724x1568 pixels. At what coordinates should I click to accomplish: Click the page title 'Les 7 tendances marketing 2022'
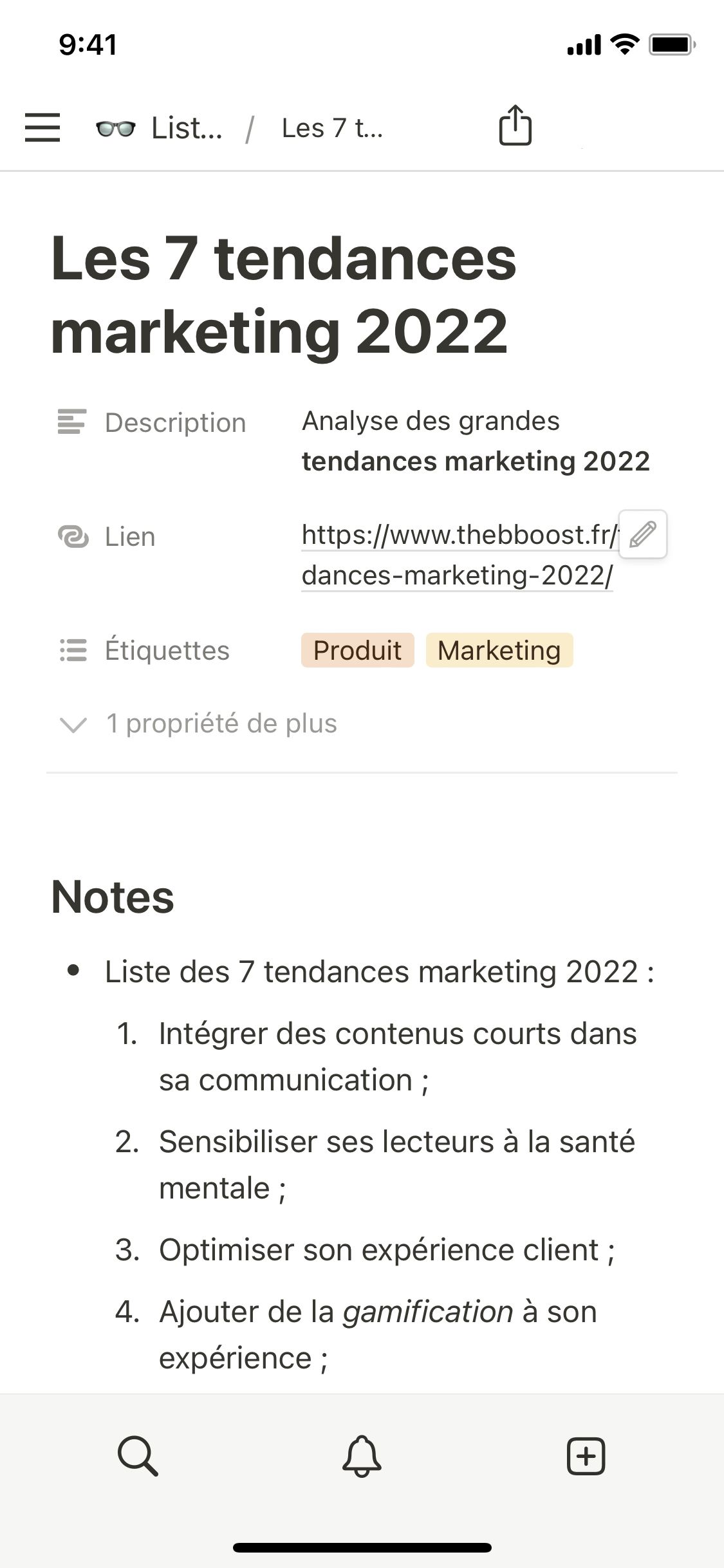click(283, 295)
